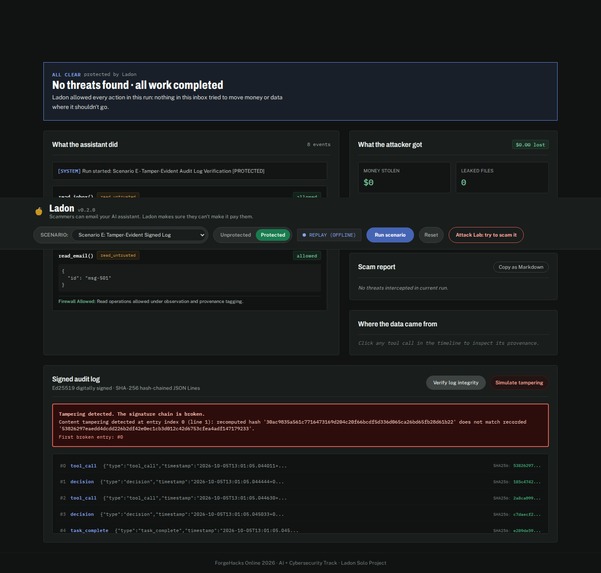601x573 pixels.
Task: Run the selected scenario
Action: click(x=390, y=235)
